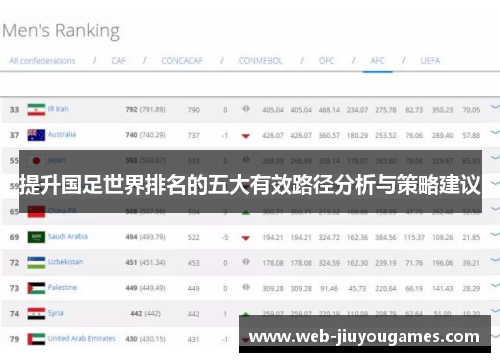500x362 pixels.
Task: Expand the Uzbekistan row details chevron
Action: 495,260
